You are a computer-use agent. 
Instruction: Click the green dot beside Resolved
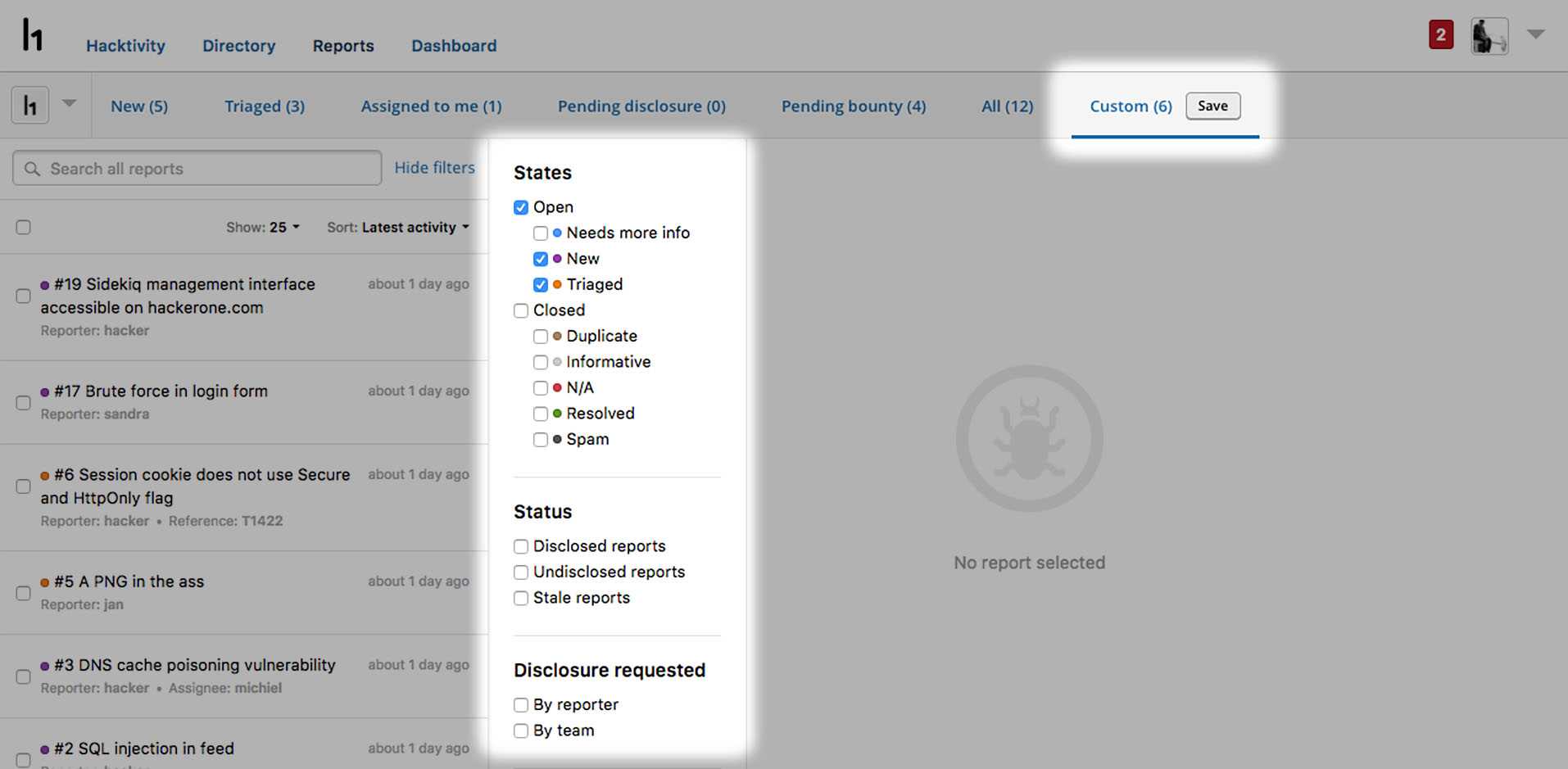point(557,414)
